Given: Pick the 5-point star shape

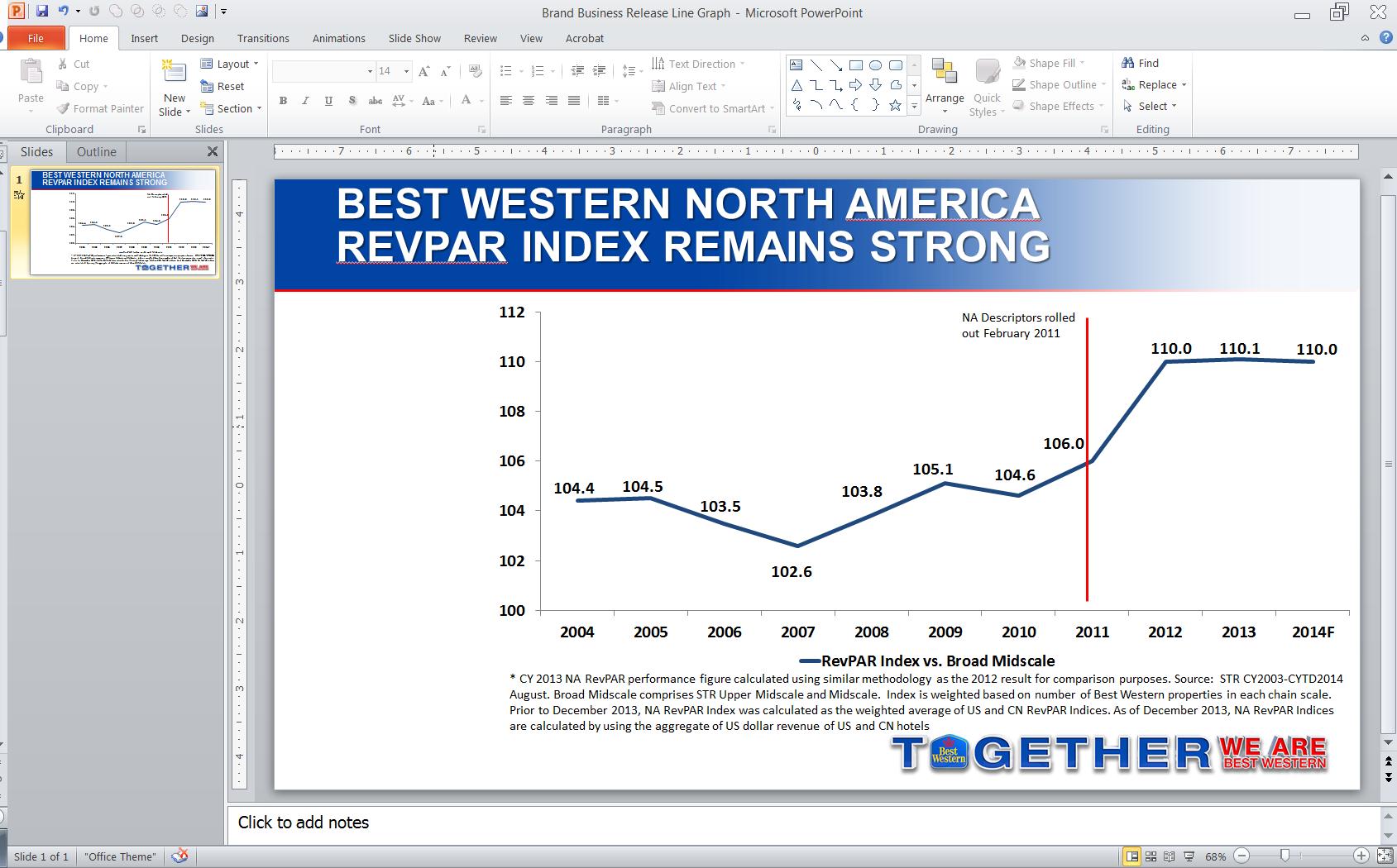Looking at the screenshot, I should (895, 106).
